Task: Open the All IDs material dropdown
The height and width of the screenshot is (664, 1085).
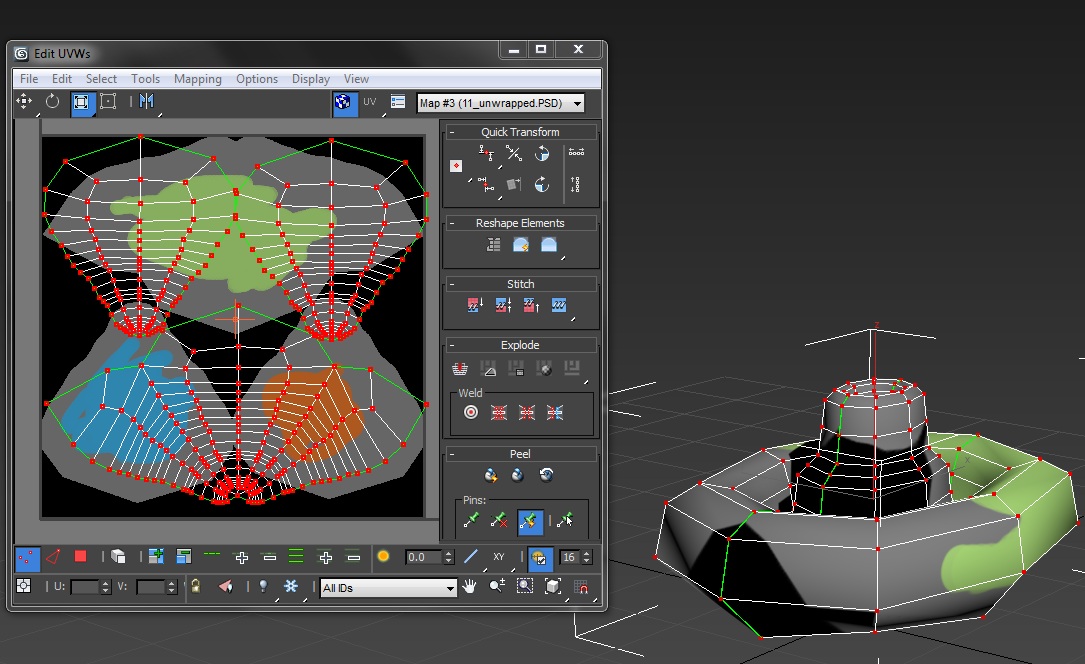Action: [388, 588]
